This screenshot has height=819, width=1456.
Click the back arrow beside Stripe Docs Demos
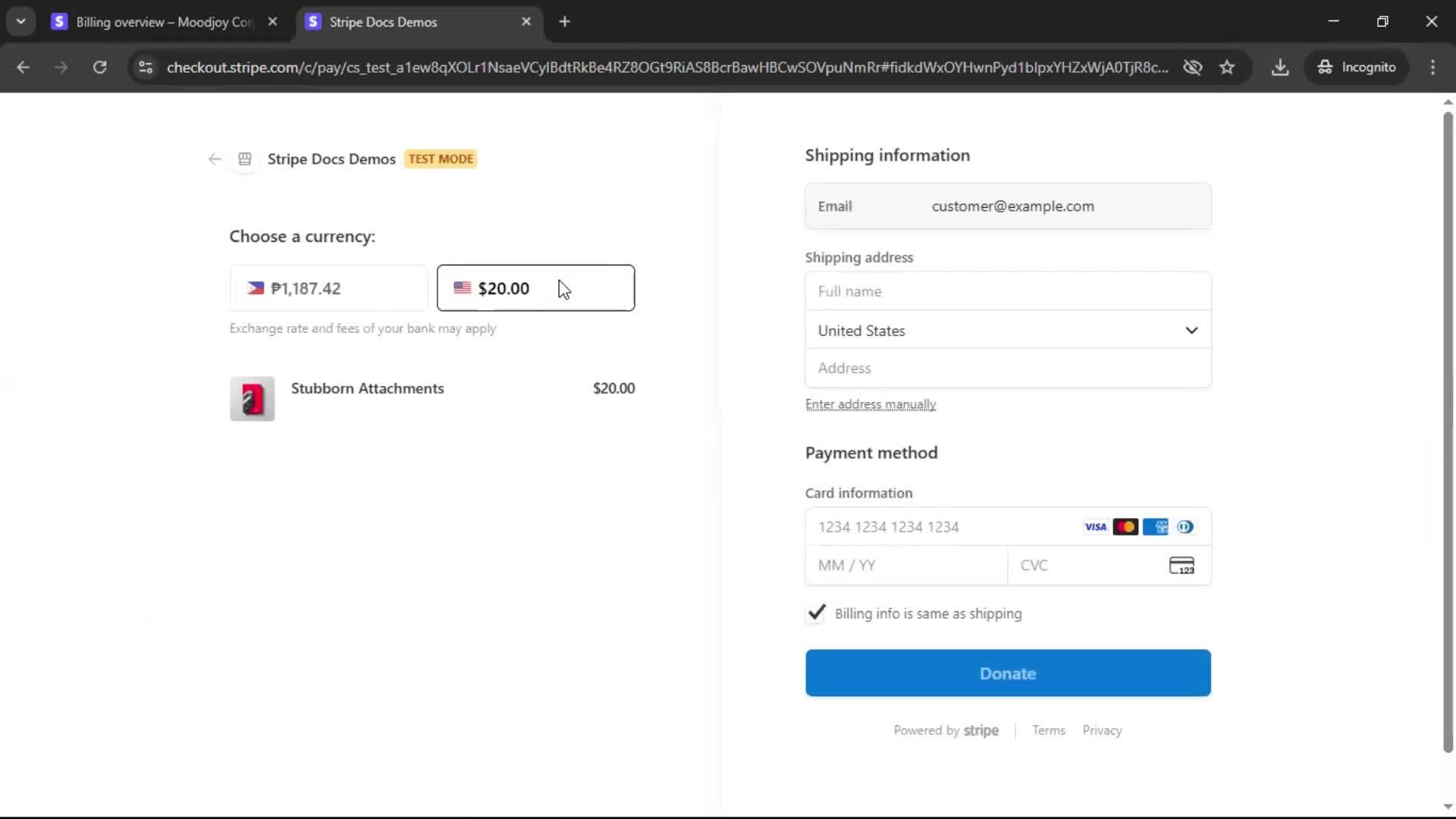[215, 159]
